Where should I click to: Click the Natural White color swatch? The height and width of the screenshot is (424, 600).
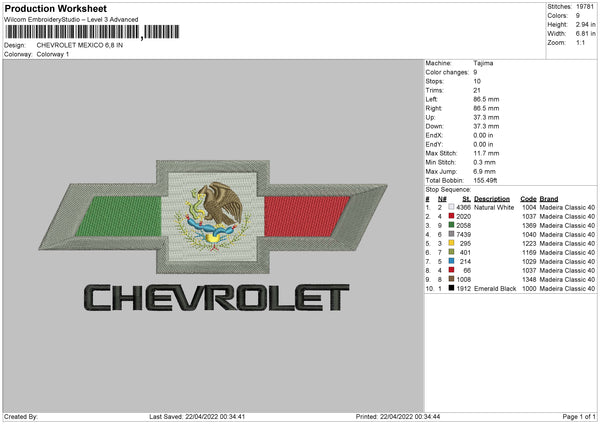click(452, 207)
